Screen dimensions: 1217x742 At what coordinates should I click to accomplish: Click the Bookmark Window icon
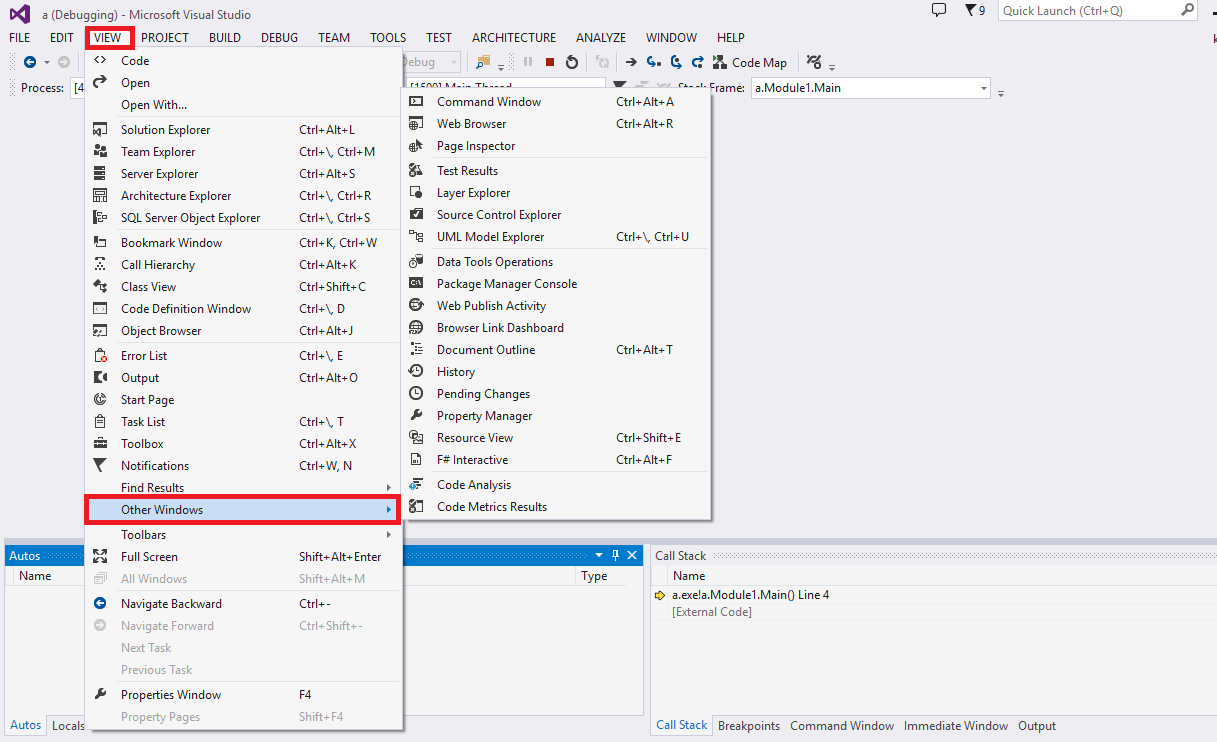click(x=100, y=243)
